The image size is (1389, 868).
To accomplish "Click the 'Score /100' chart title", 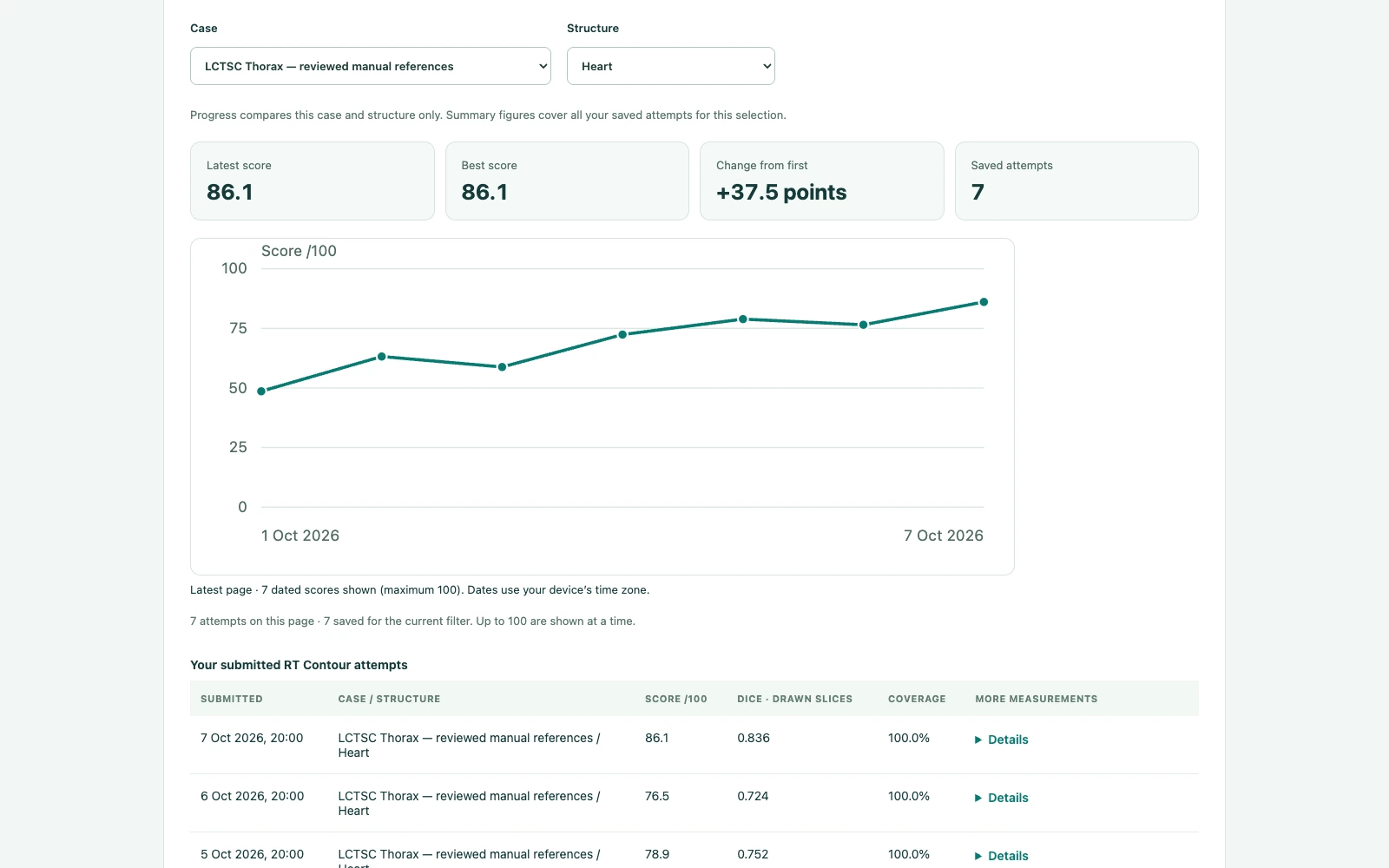I will pos(299,251).
